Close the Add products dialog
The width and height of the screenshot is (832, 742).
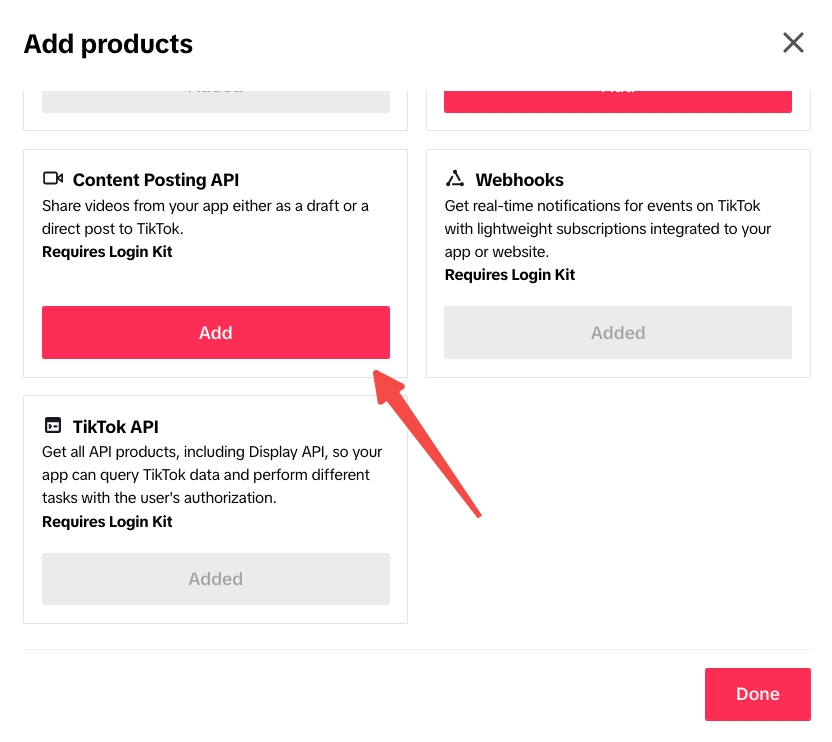click(793, 43)
